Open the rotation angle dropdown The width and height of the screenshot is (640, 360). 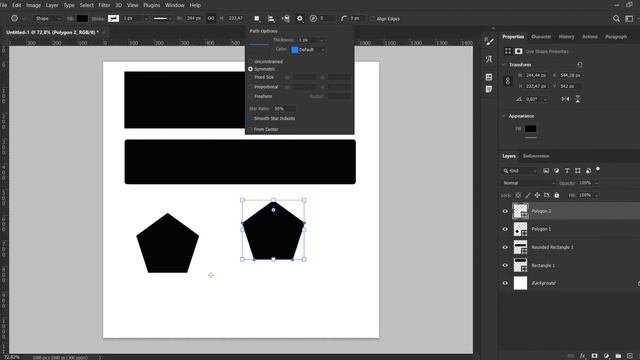544,99
